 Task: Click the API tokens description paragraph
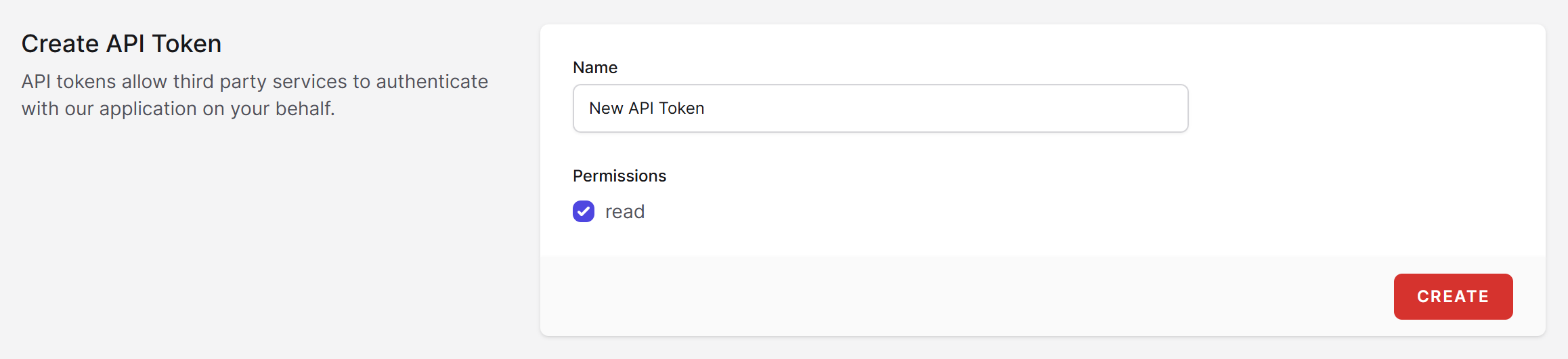(x=255, y=95)
